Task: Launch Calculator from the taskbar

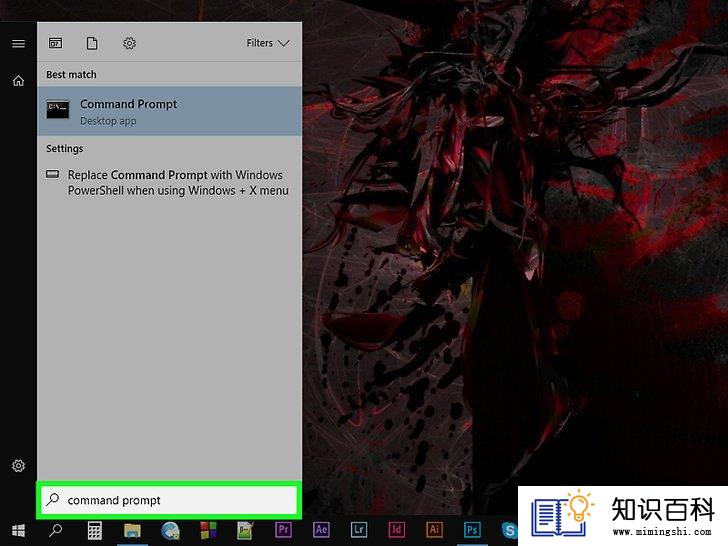Action: [94, 530]
